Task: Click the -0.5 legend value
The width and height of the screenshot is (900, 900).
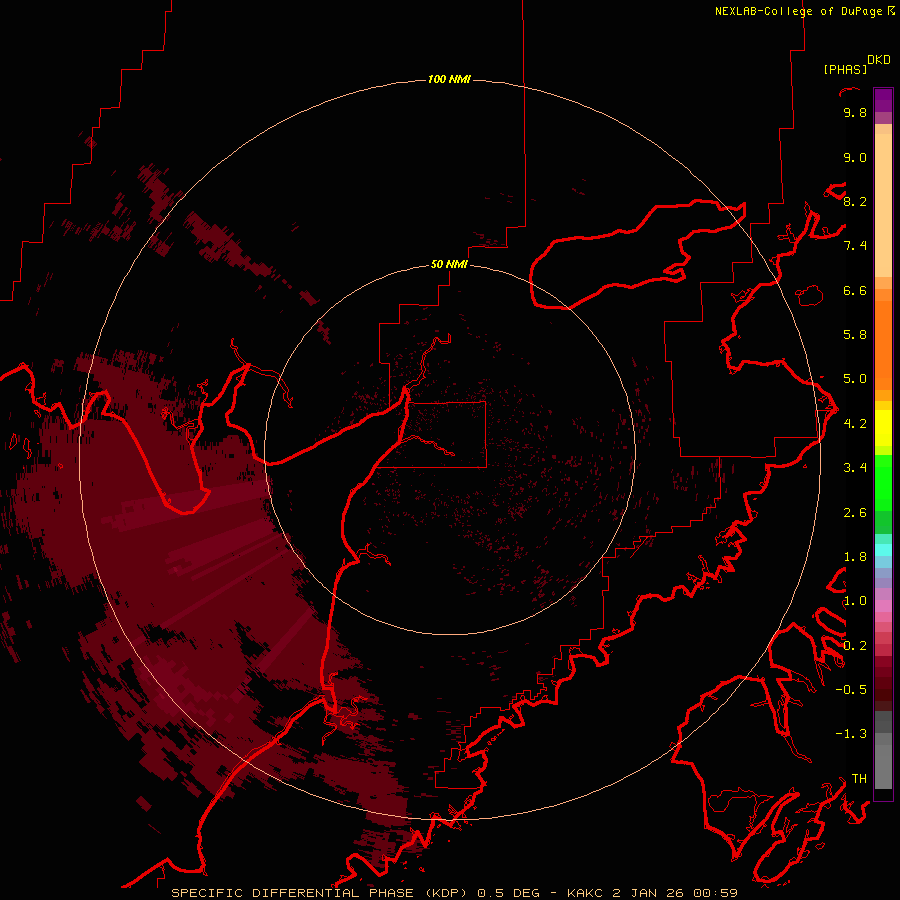Action: pos(851,690)
